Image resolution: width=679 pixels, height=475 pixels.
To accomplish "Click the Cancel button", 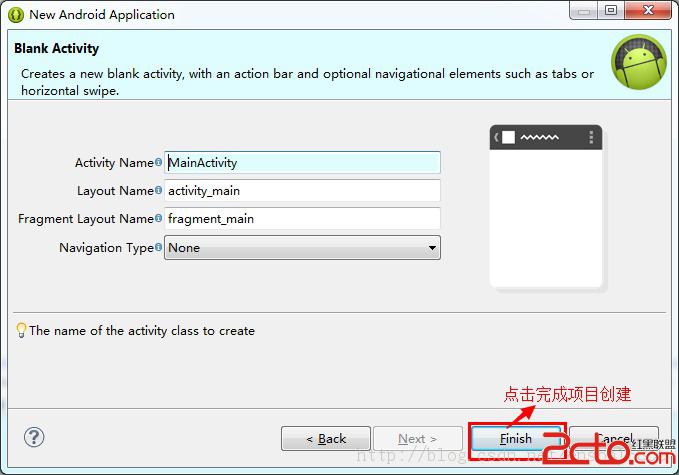I will click(614, 439).
